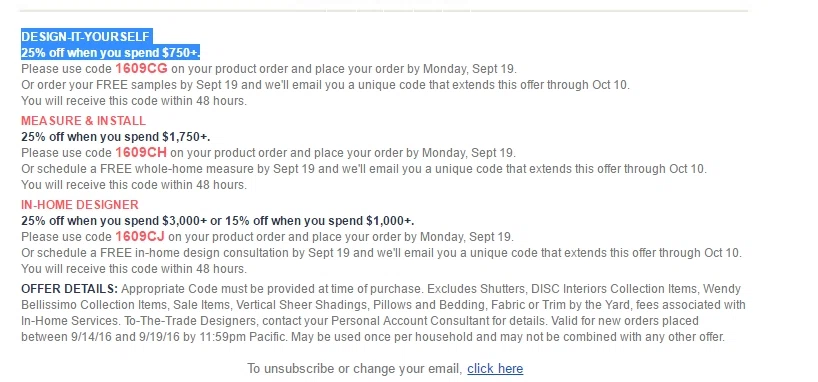Click the OFFER DETAILS bold label
This screenshot has height=382, width=818.
(x=69, y=289)
